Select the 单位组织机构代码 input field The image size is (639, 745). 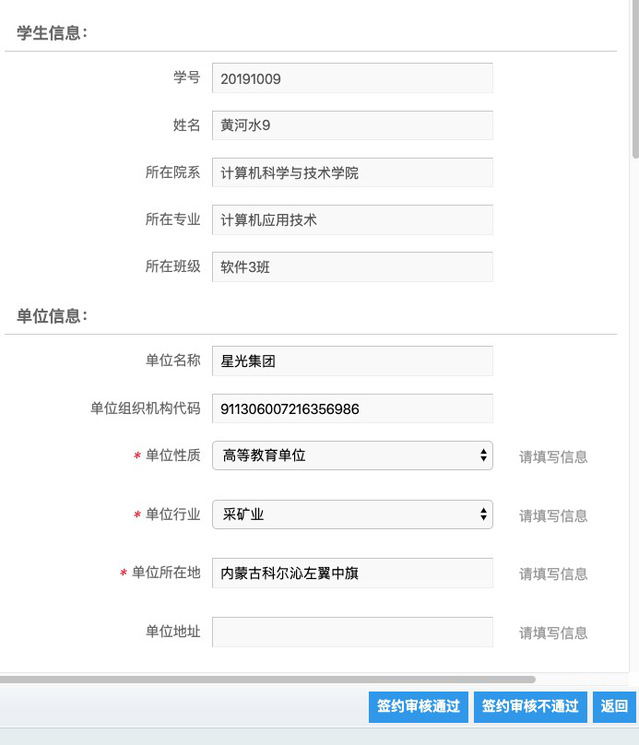[352, 408]
